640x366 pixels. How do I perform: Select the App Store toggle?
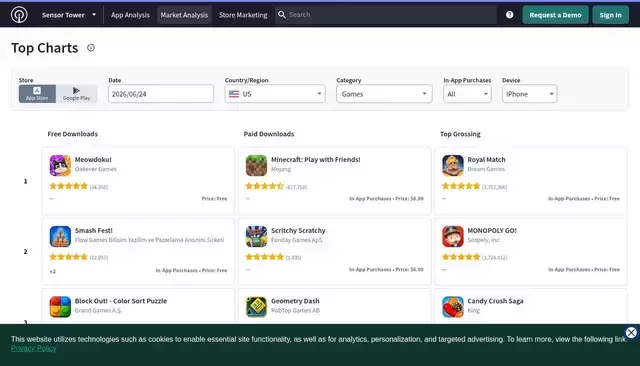(x=37, y=94)
